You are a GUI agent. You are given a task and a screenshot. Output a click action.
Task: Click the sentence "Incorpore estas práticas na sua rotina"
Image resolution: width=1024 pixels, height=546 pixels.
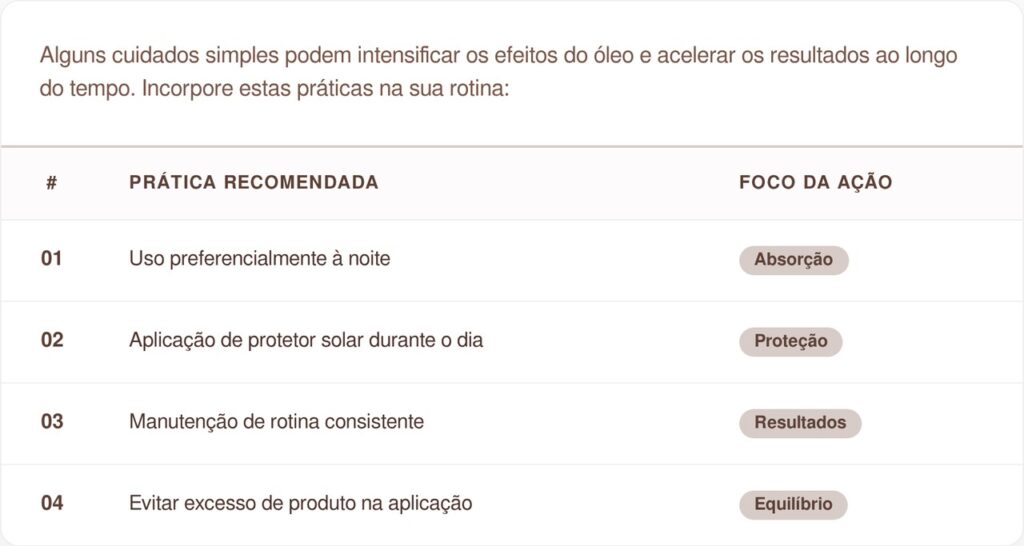326,88
